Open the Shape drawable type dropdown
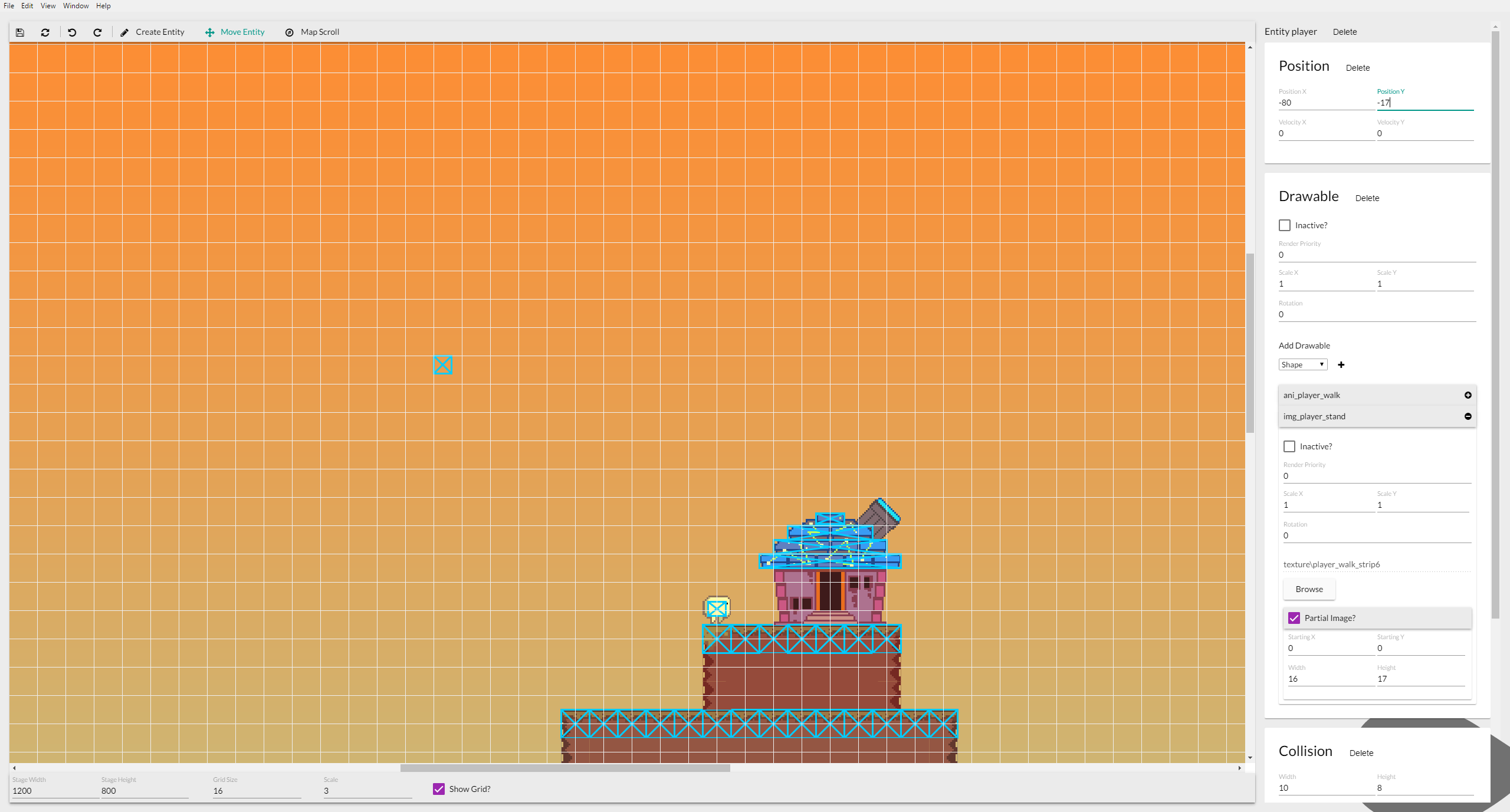Screen dimensions: 1510x812 (1302, 365)
